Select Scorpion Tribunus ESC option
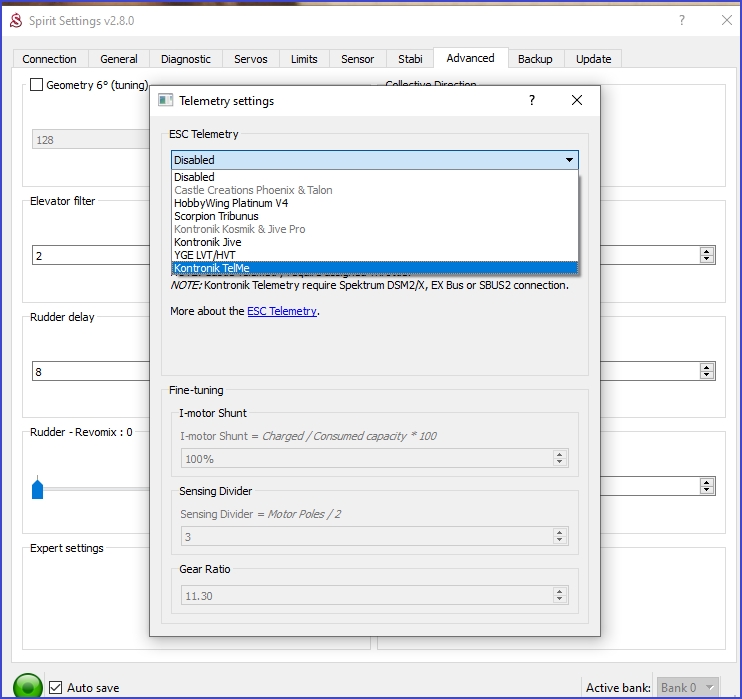Screen dimensions: 742x699 coord(216,216)
